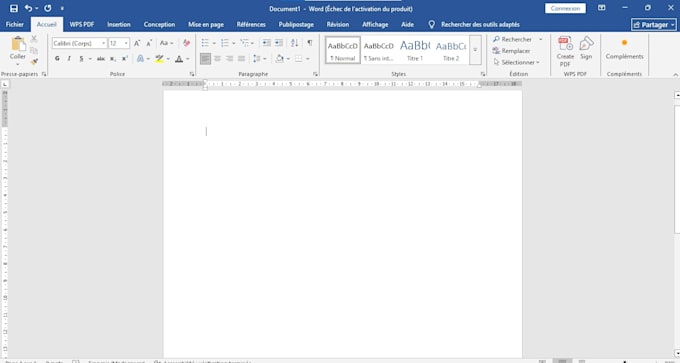Click the Redo/Repeat icon
This screenshot has width=680, height=363.
(x=48, y=8)
